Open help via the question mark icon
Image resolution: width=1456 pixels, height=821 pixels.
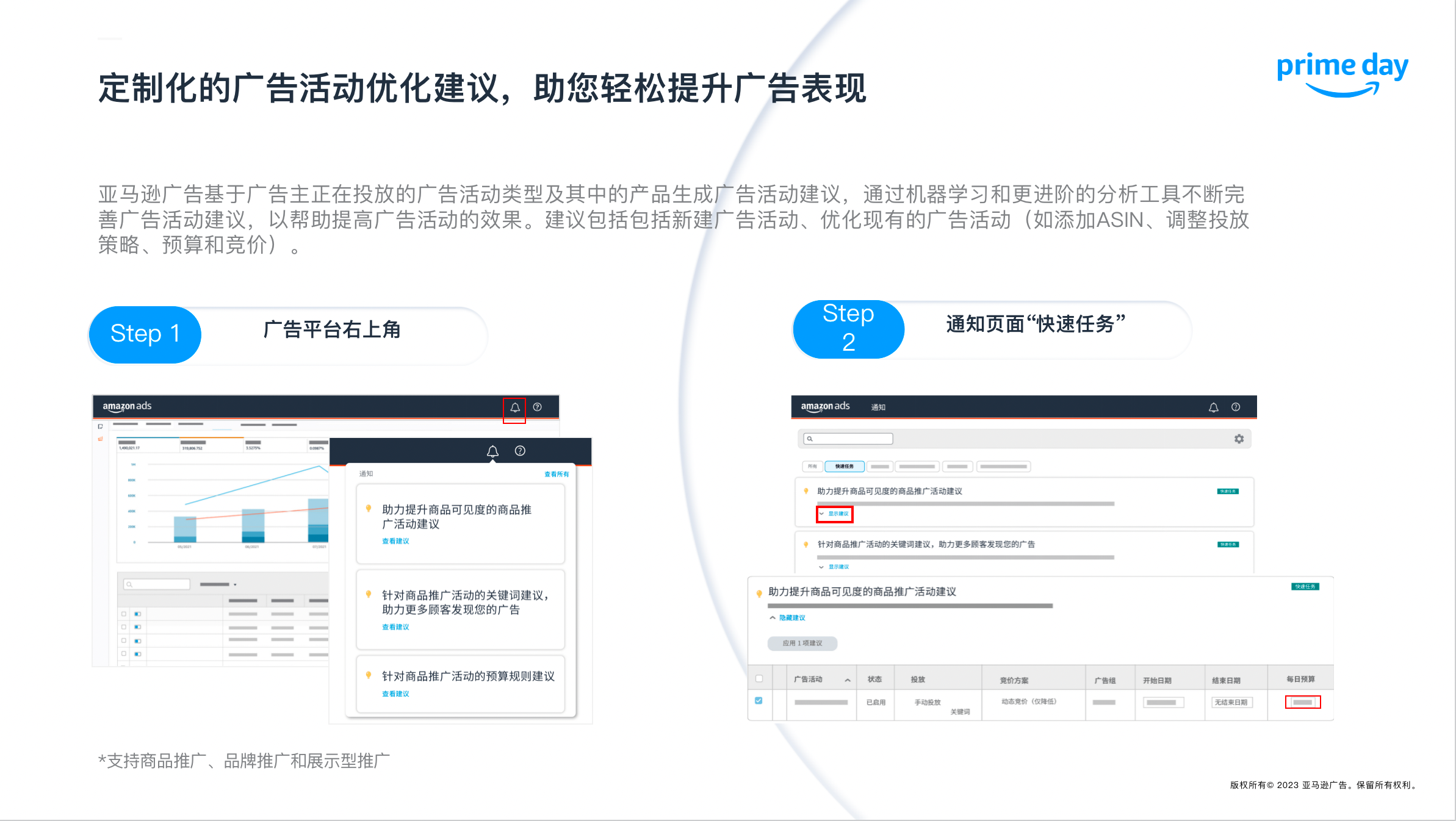coord(538,407)
